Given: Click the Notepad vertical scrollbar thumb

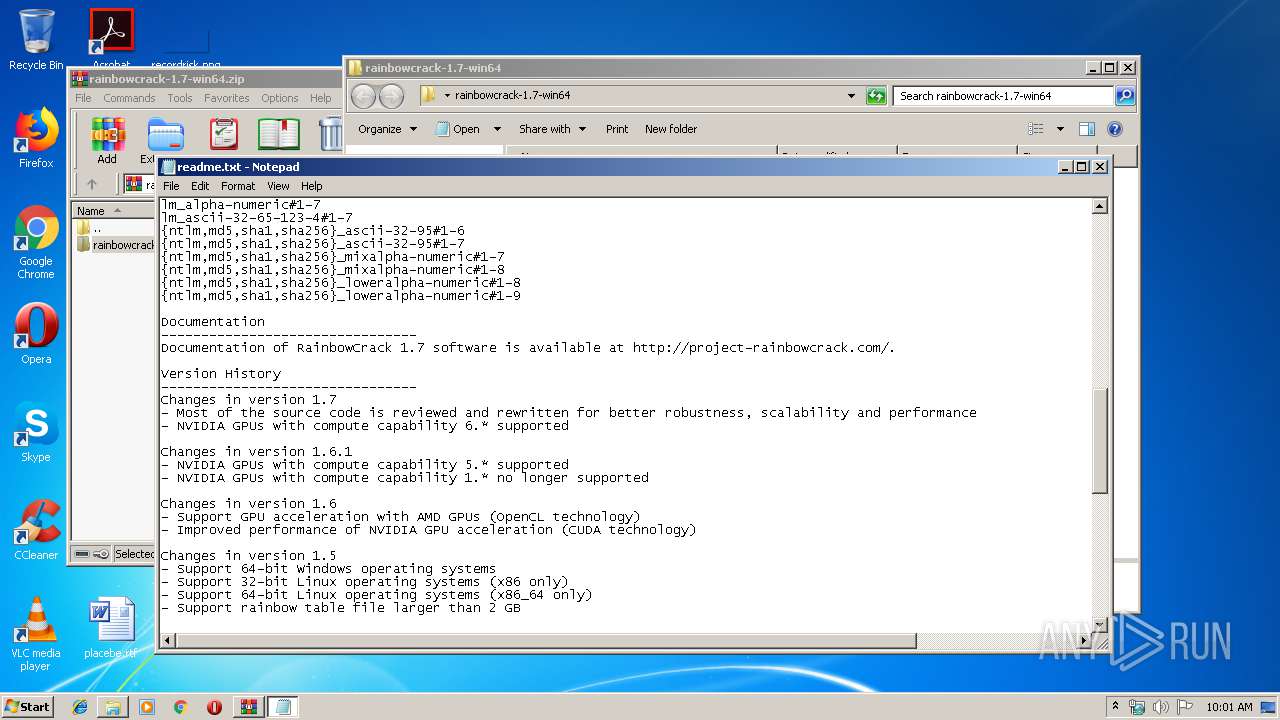Looking at the screenshot, I should [x=1100, y=440].
